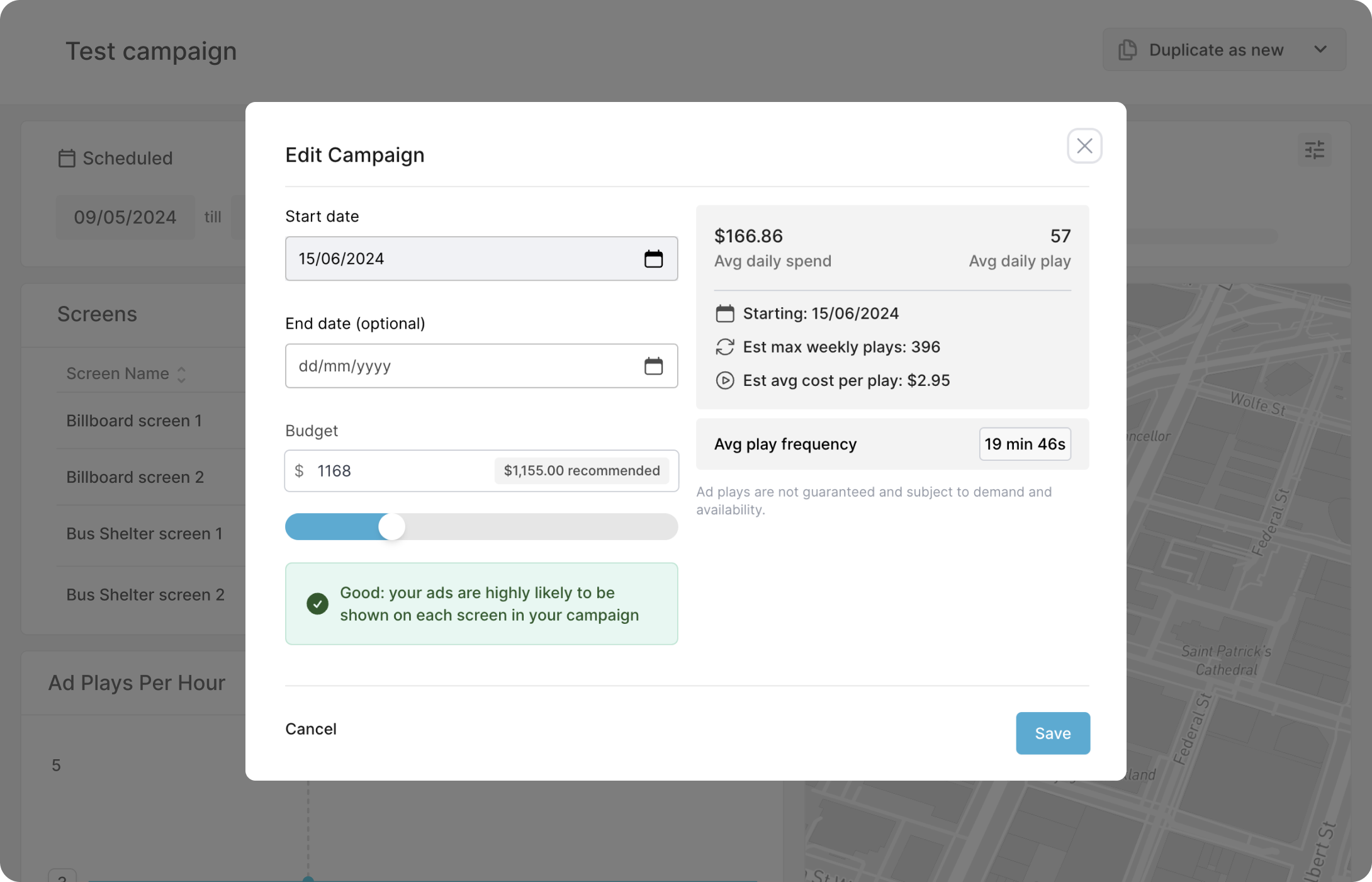Click the $1,155.00 recommended badge
1372x882 pixels.
click(582, 471)
